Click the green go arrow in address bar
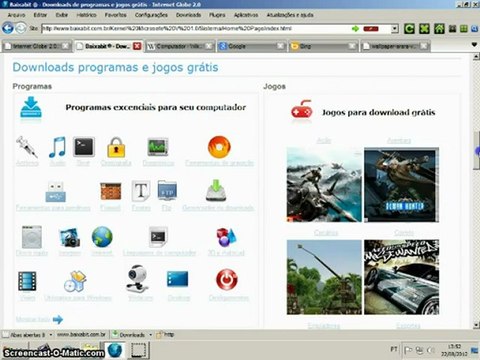The height and width of the screenshot is (360, 480). (x=355, y=29)
